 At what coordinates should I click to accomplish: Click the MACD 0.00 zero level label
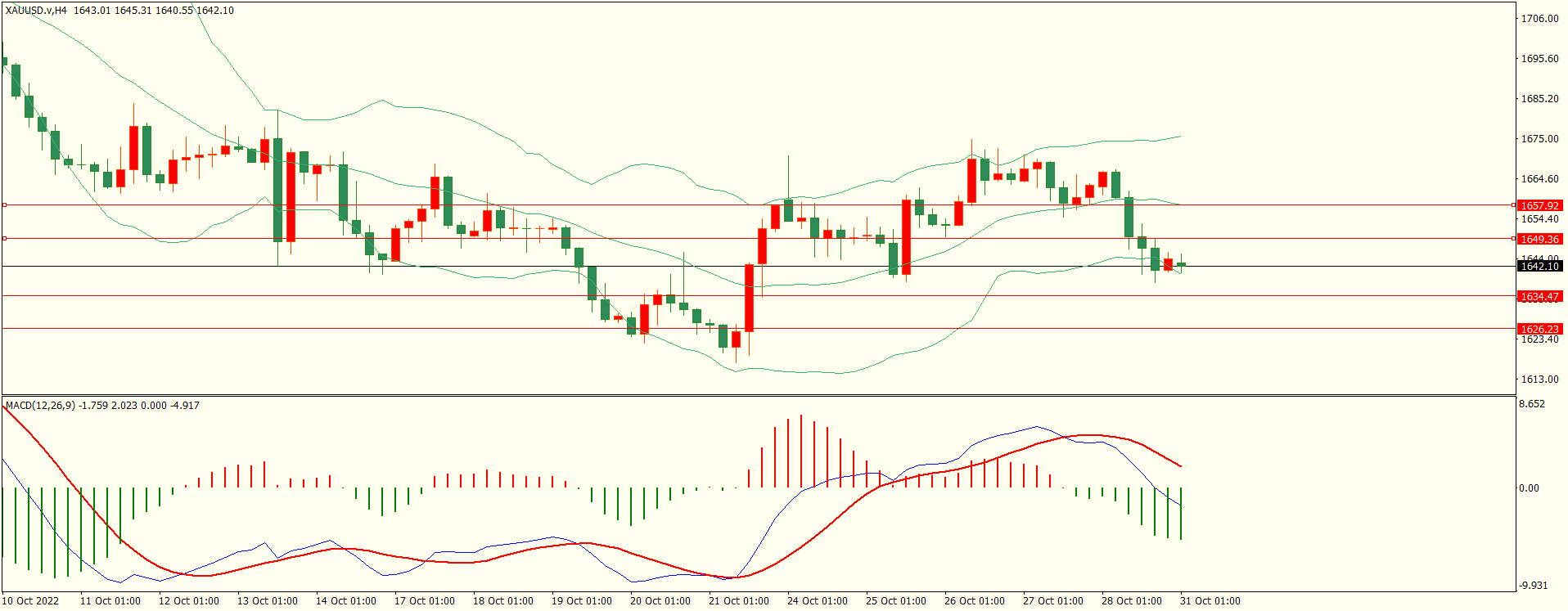(1529, 488)
